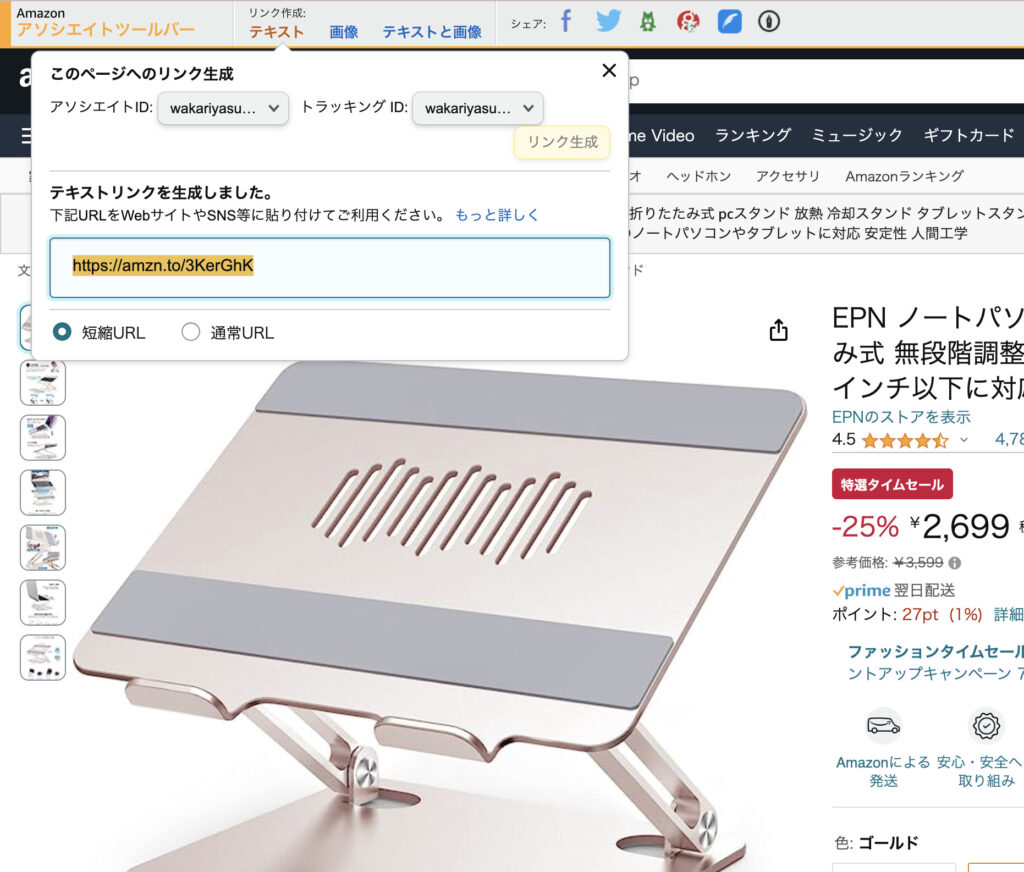Open the もっと詳しく link
Viewport: 1024px width, 872px height.
[496, 215]
